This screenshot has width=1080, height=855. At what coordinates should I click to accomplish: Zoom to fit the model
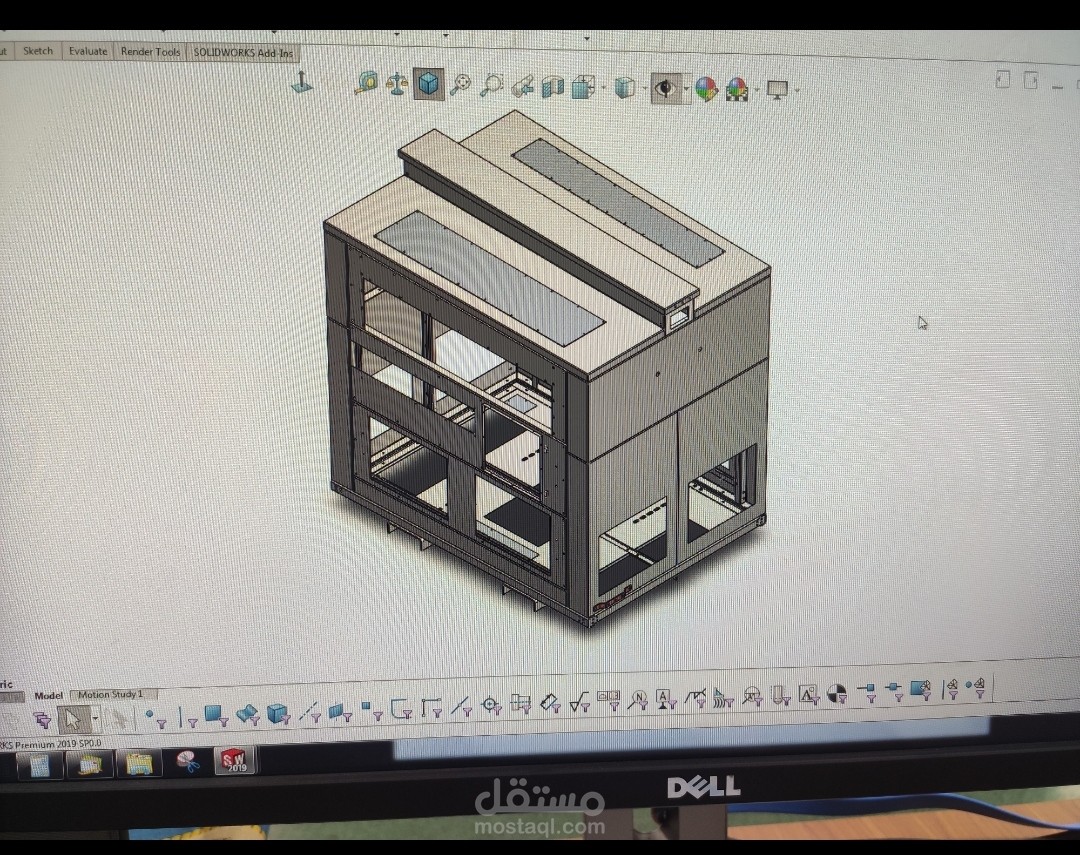(x=460, y=85)
